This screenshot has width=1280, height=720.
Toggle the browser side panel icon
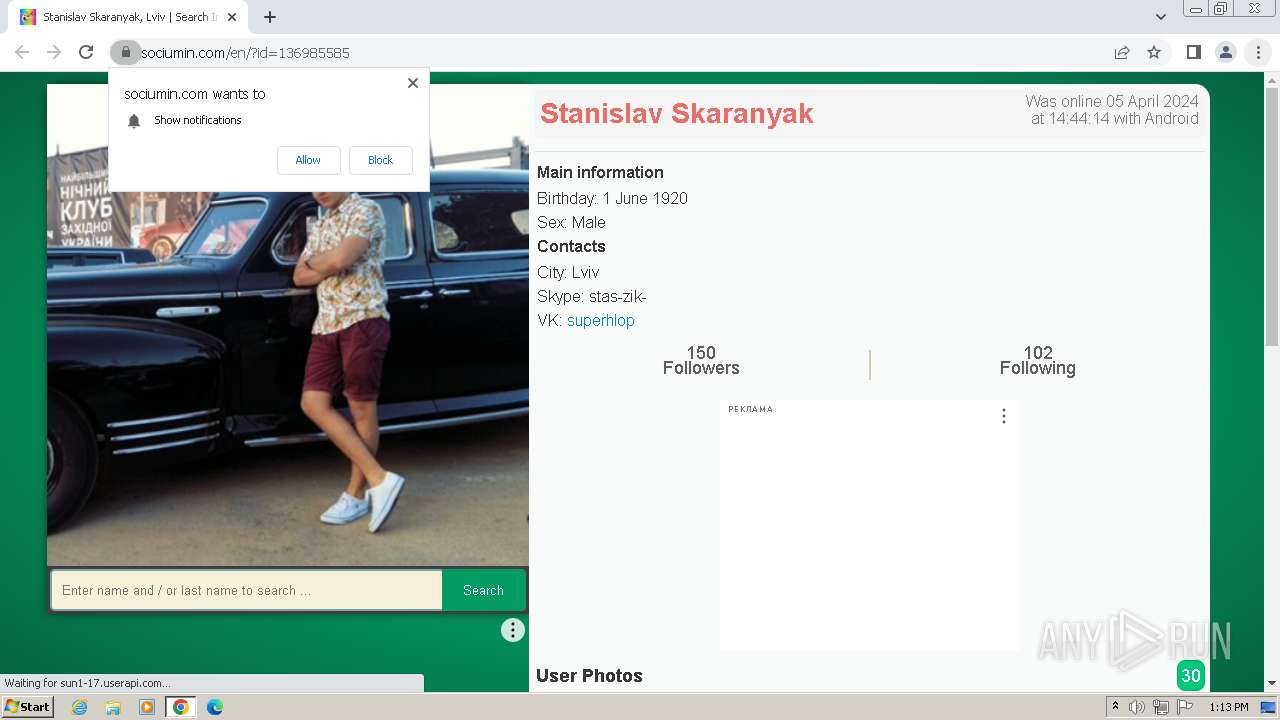pos(1194,53)
